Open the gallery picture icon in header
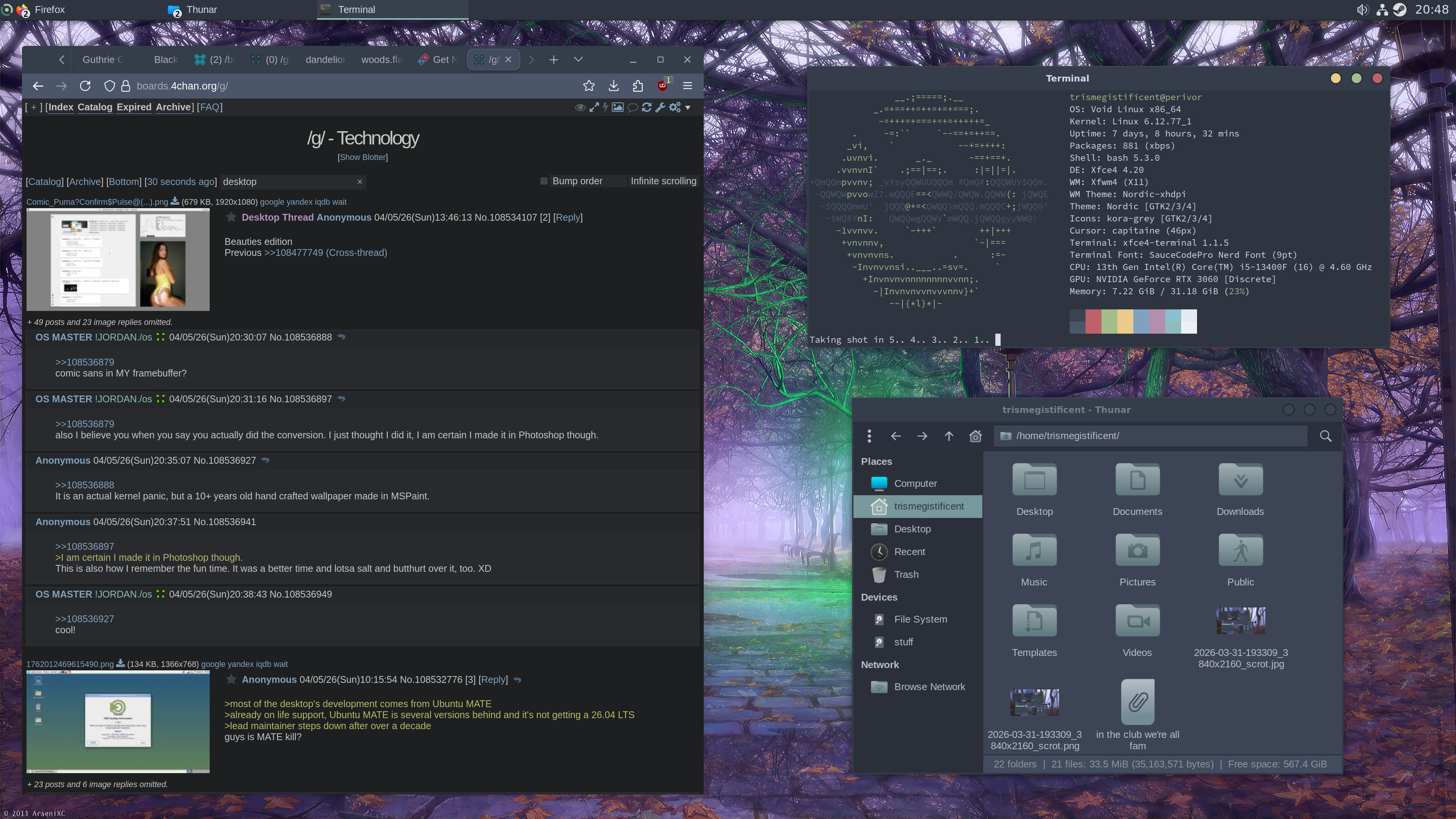 618,107
